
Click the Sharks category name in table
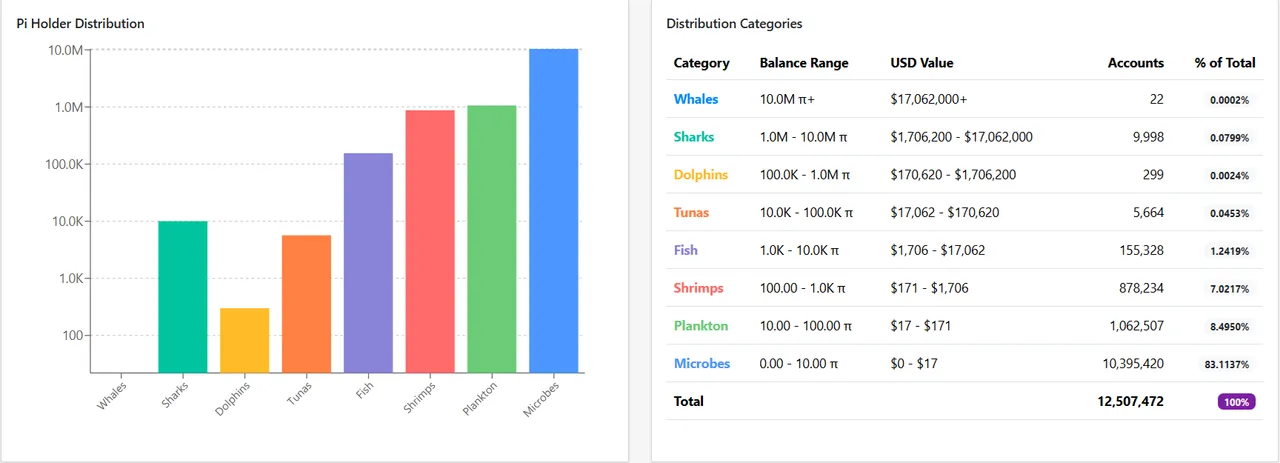[x=694, y=137]
